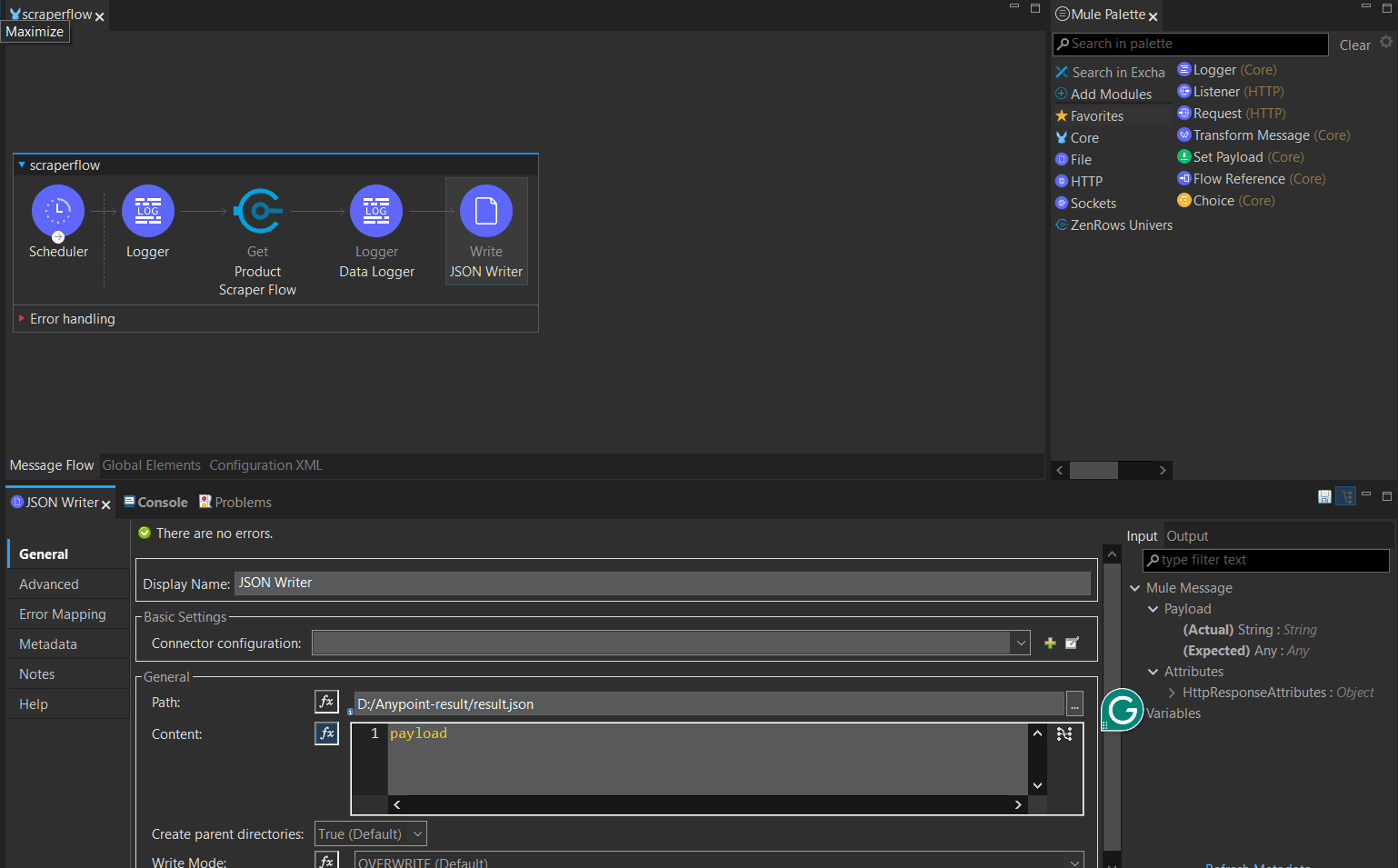Expand the Error handling section
The height and width of the screenshot is (868, 1398).
(22, 319)
